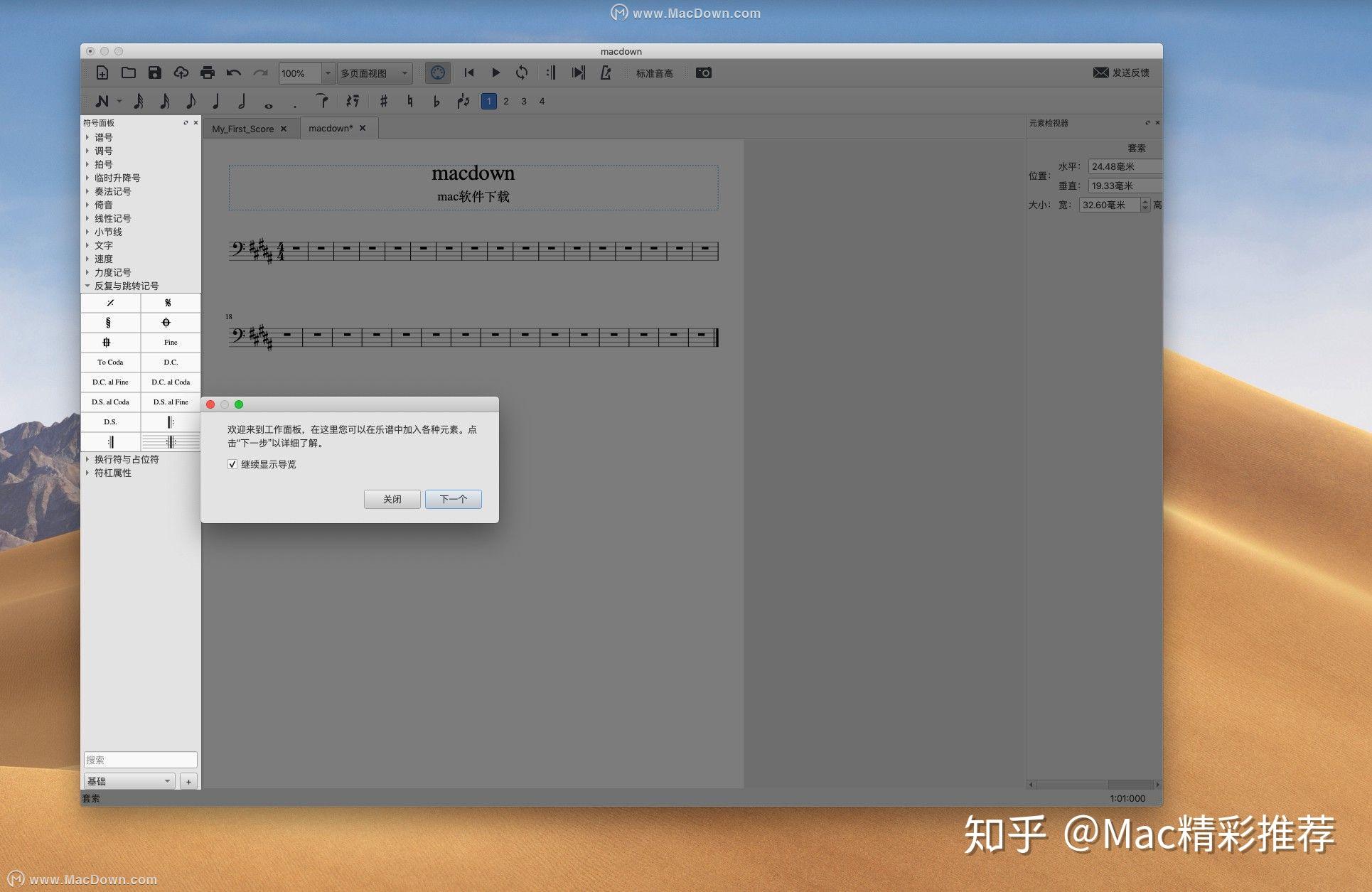This screenshot has width=1372, height=892.
Task: Select the repeat measure sign in palette
Action: pos(110,303)
